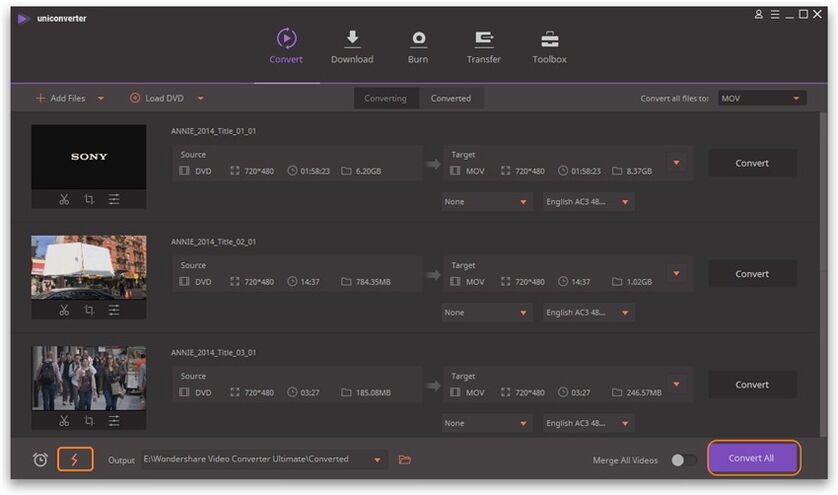
Task: Open the Toolbox tab
Action: (x=549, y=47)
